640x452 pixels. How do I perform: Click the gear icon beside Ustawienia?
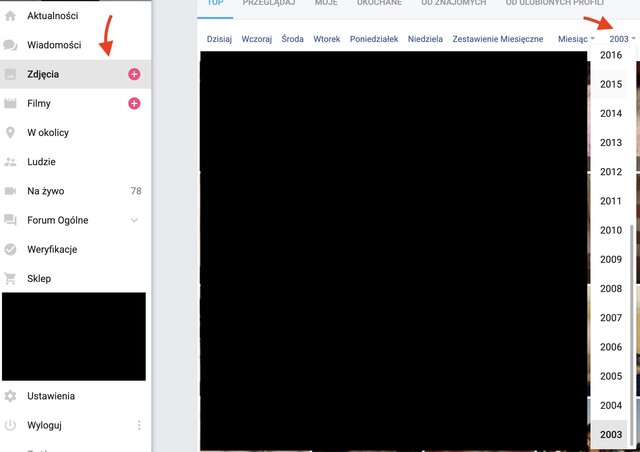[10, 396]
